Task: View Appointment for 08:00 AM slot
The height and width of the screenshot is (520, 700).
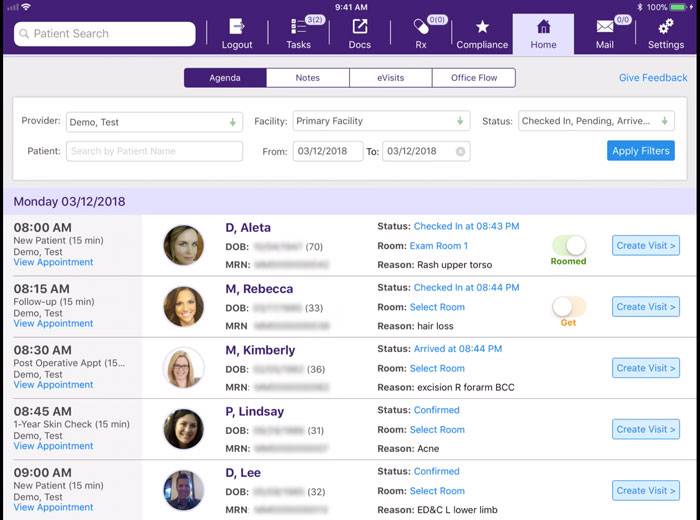Action: tap(53, 262)
